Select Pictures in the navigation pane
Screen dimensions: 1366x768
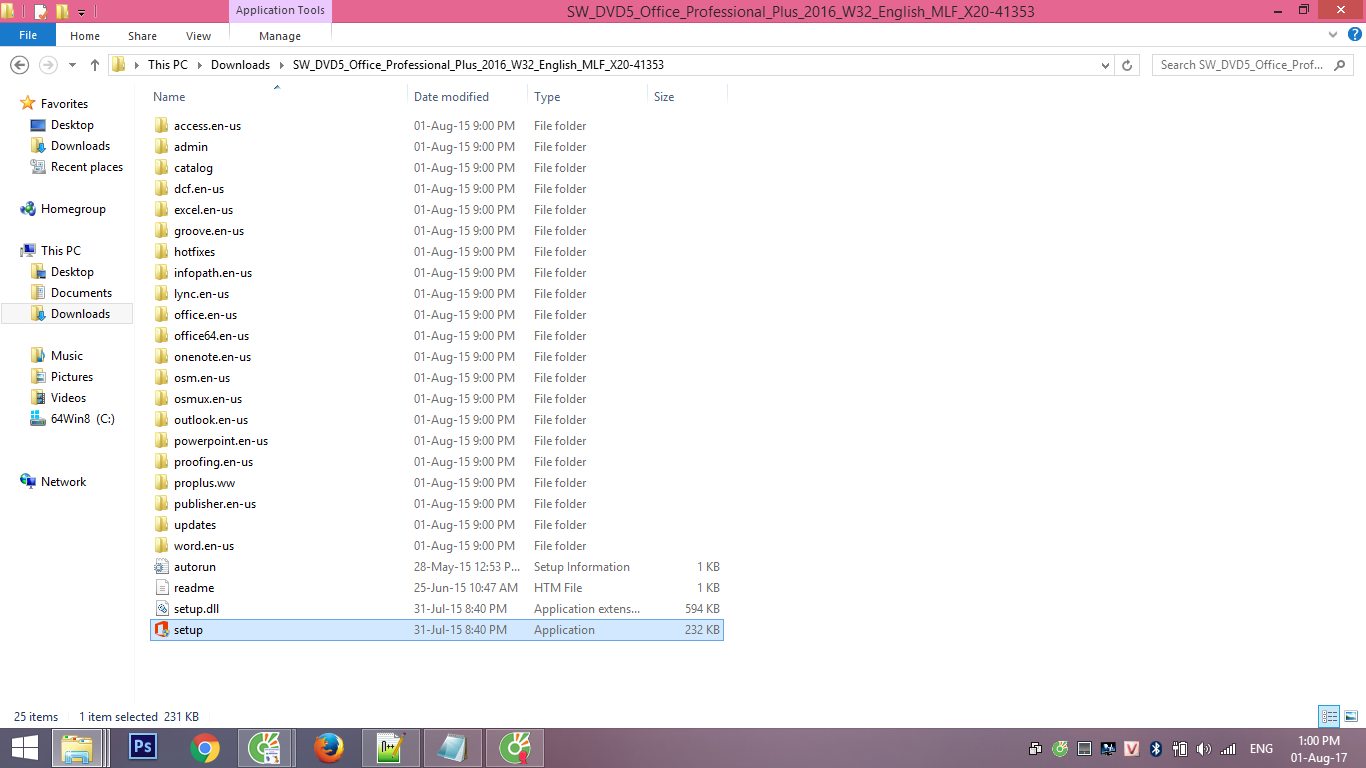pos(72,377)
